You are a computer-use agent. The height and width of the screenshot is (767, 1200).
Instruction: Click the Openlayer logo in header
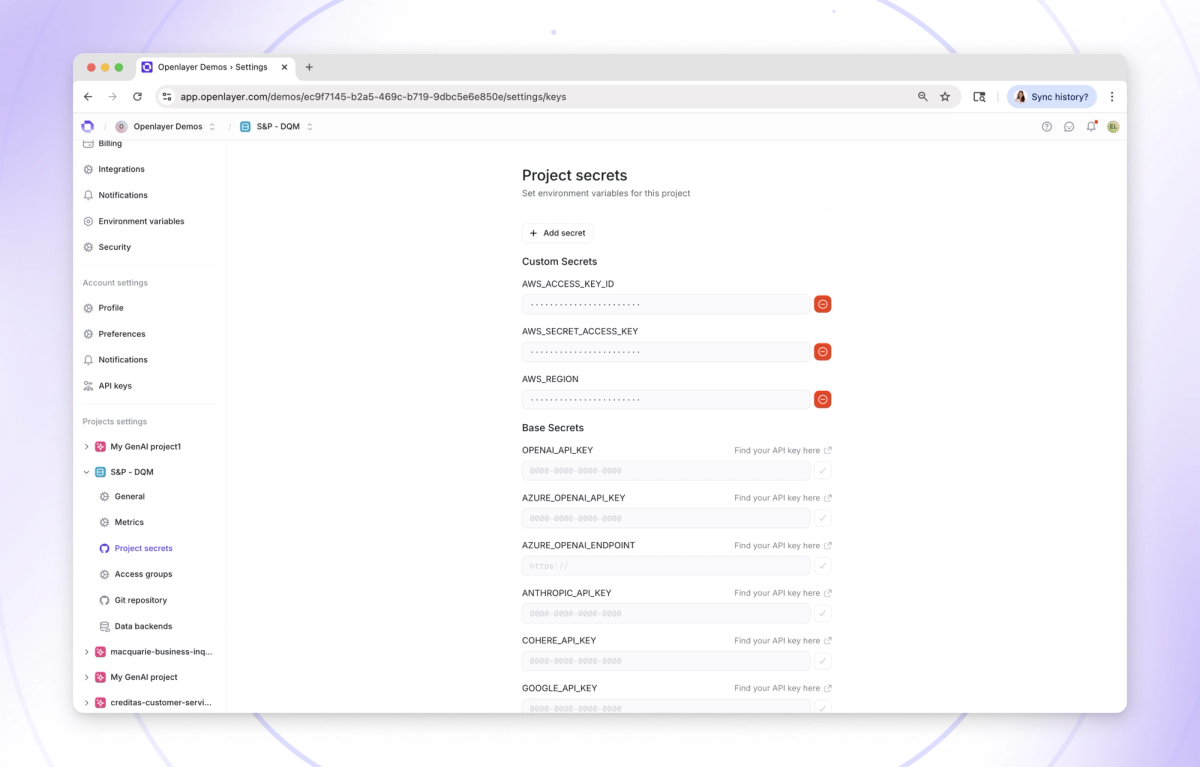point(88,126)
